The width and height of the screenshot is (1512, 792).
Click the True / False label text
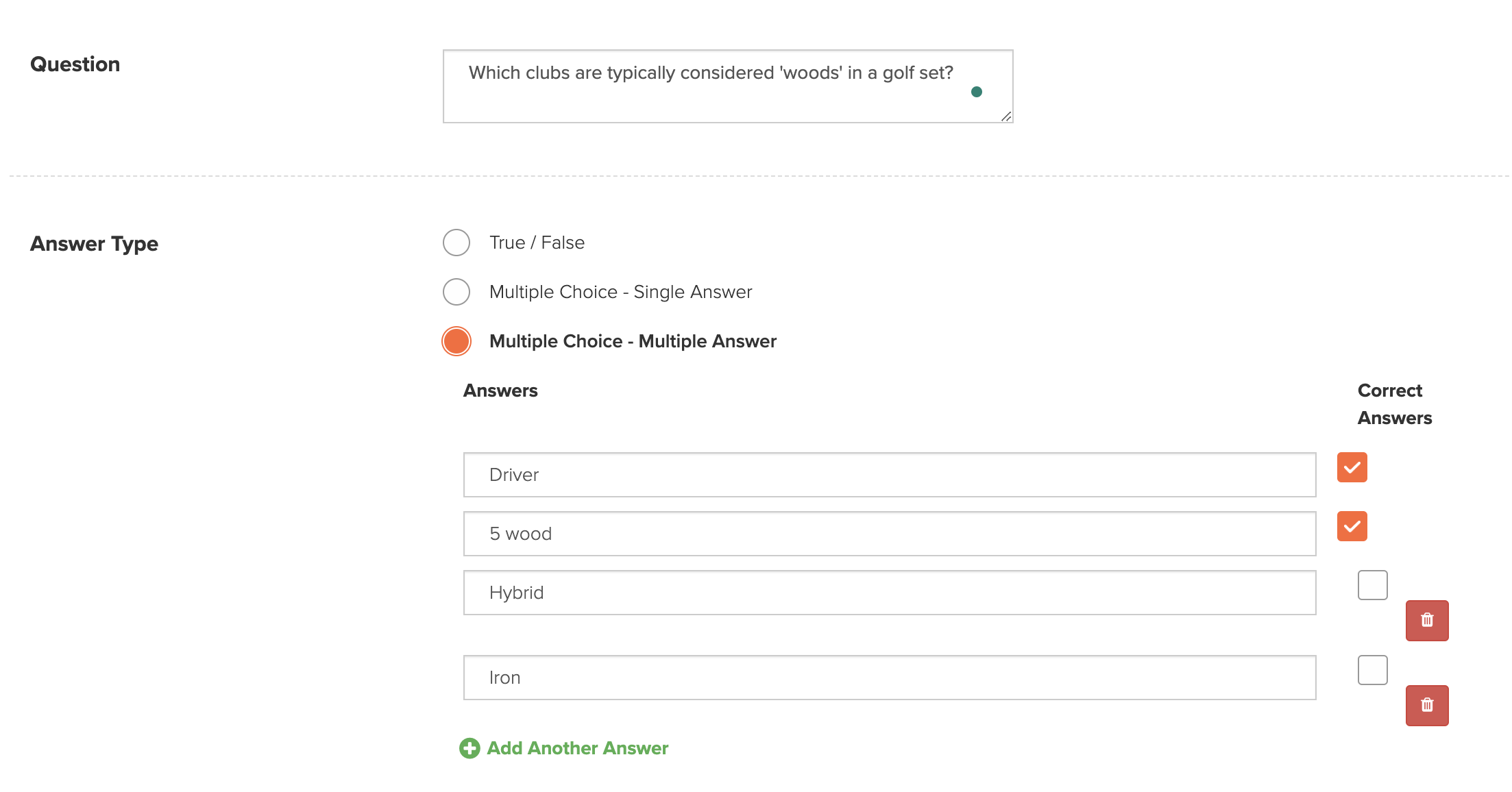pos(537,243)
